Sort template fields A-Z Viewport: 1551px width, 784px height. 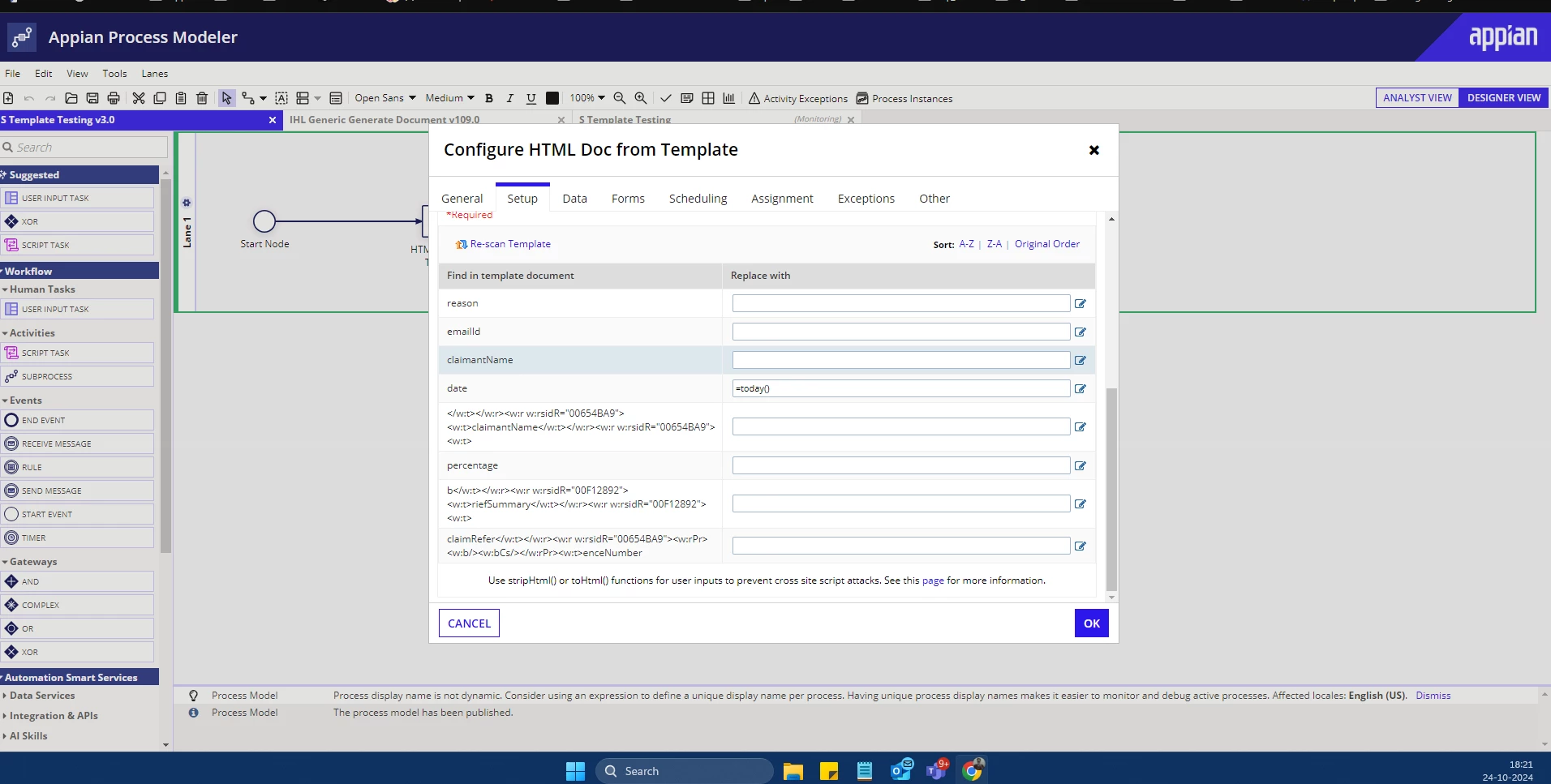coord(966,244)
